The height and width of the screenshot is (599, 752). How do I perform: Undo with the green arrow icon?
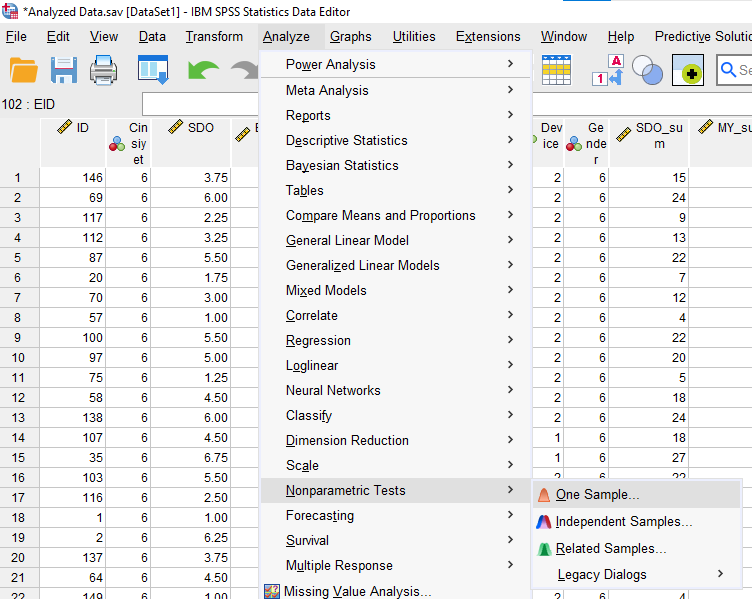(203, 70)
